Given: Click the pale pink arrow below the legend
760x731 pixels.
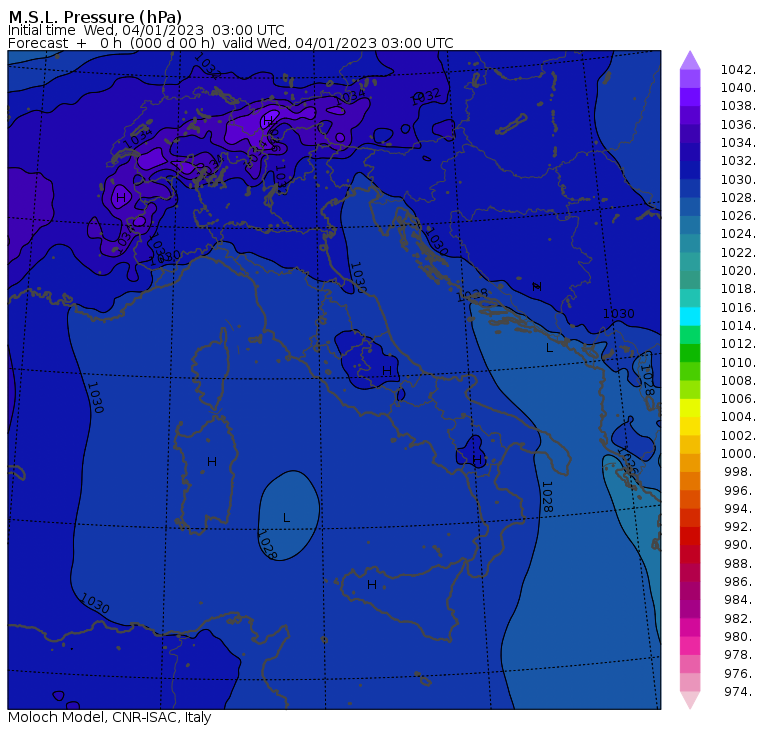Looking at the screenshot, I should 690,700.
